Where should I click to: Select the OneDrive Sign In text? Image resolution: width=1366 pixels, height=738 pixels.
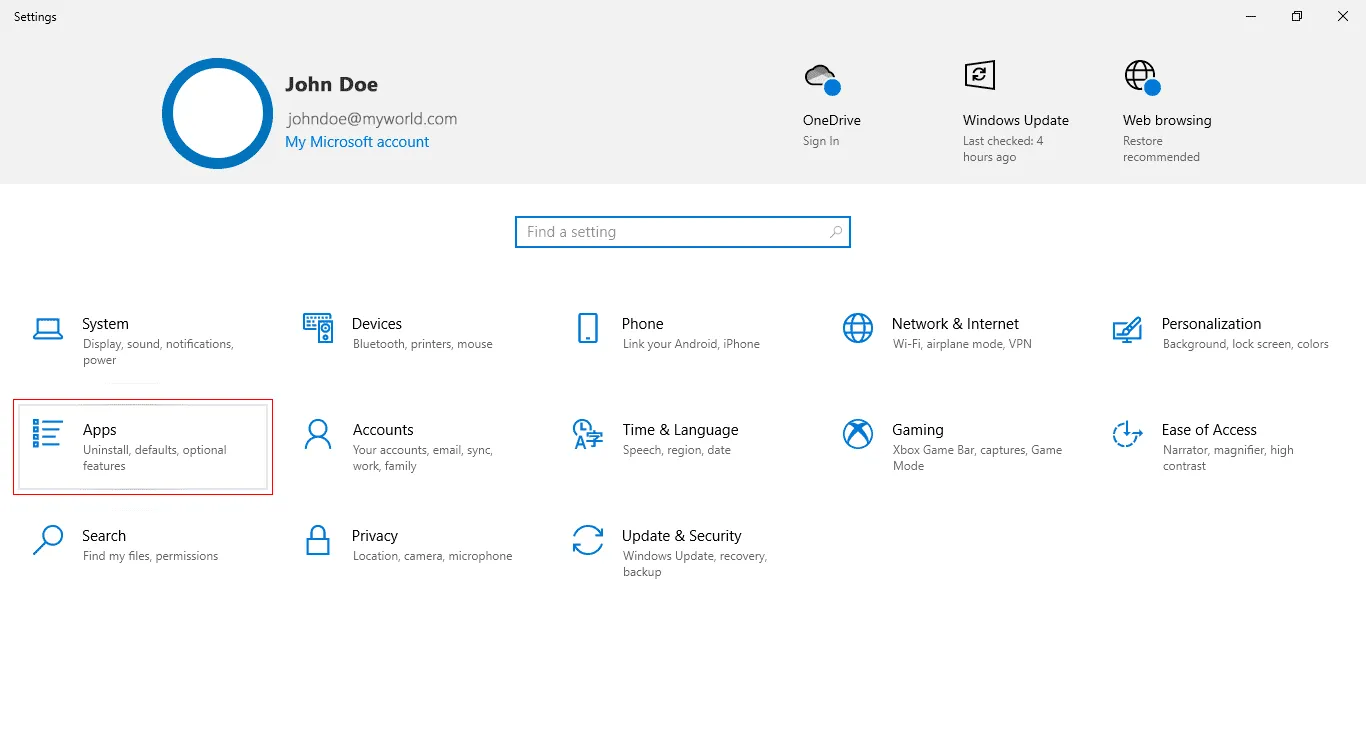coord(821,141)
